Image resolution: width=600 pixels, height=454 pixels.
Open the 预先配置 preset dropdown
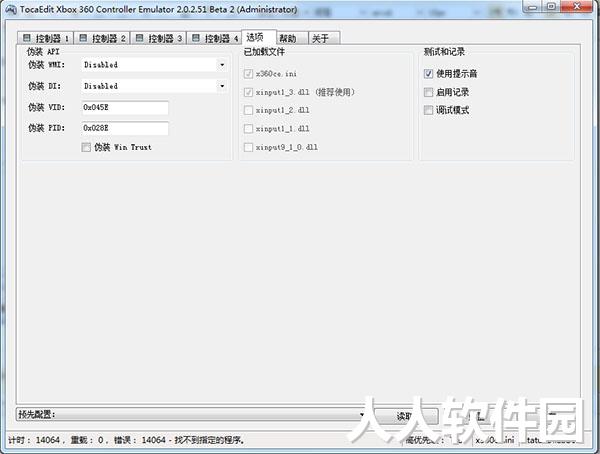click(x=191, y=414)
